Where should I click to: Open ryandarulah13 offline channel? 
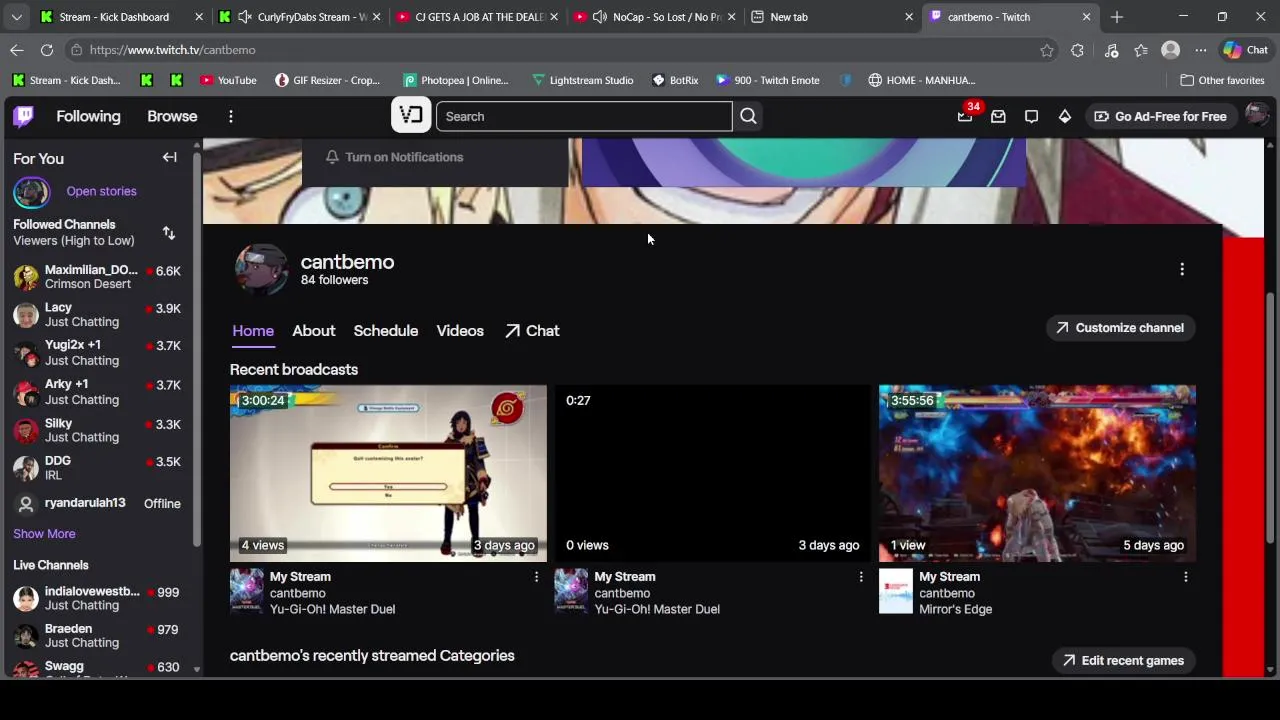(97, 503)
